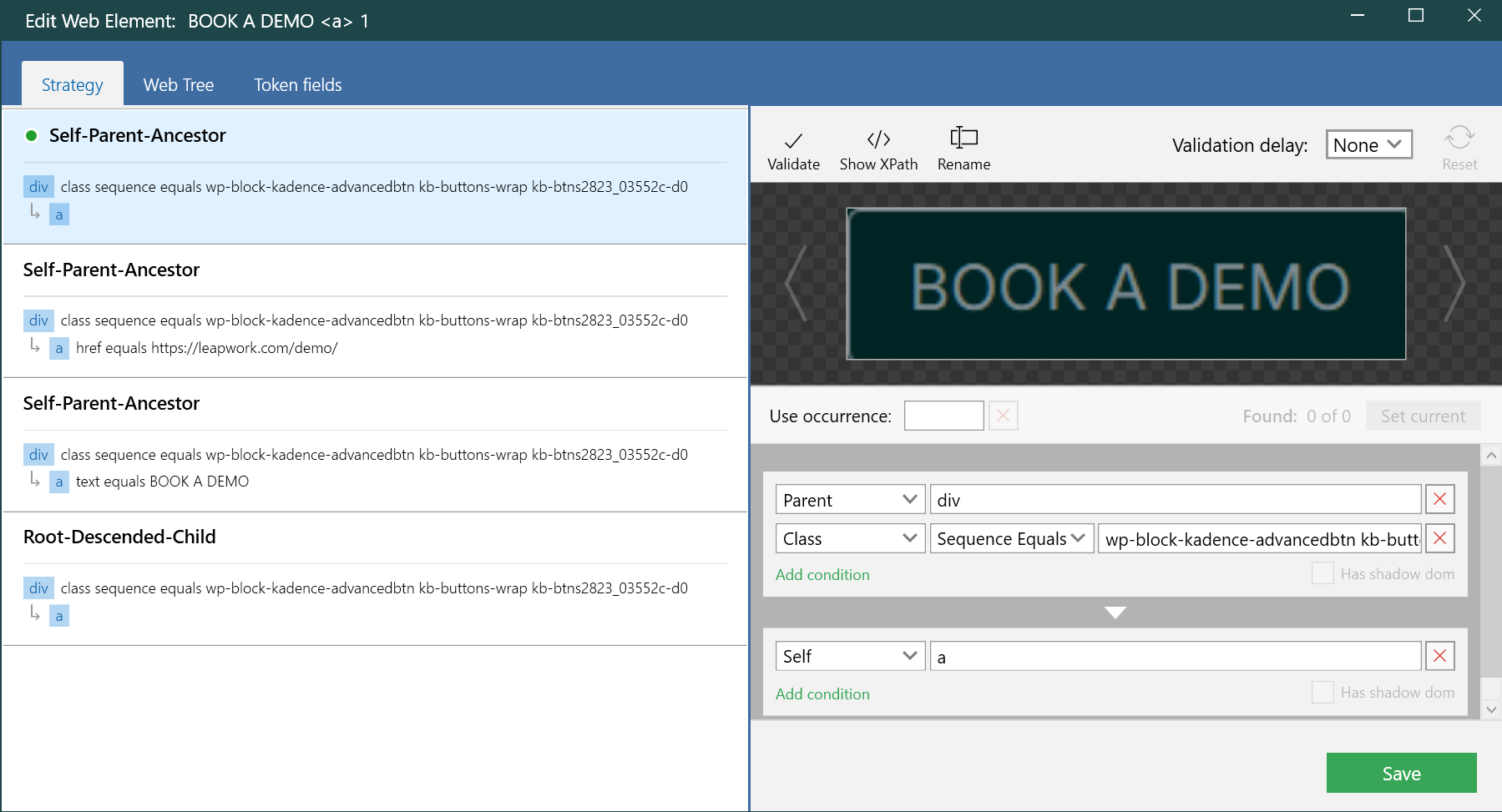This screenshot has height=812, width=1502.
Task: Click Add condition under the Class row
Action: click(822, 574)
